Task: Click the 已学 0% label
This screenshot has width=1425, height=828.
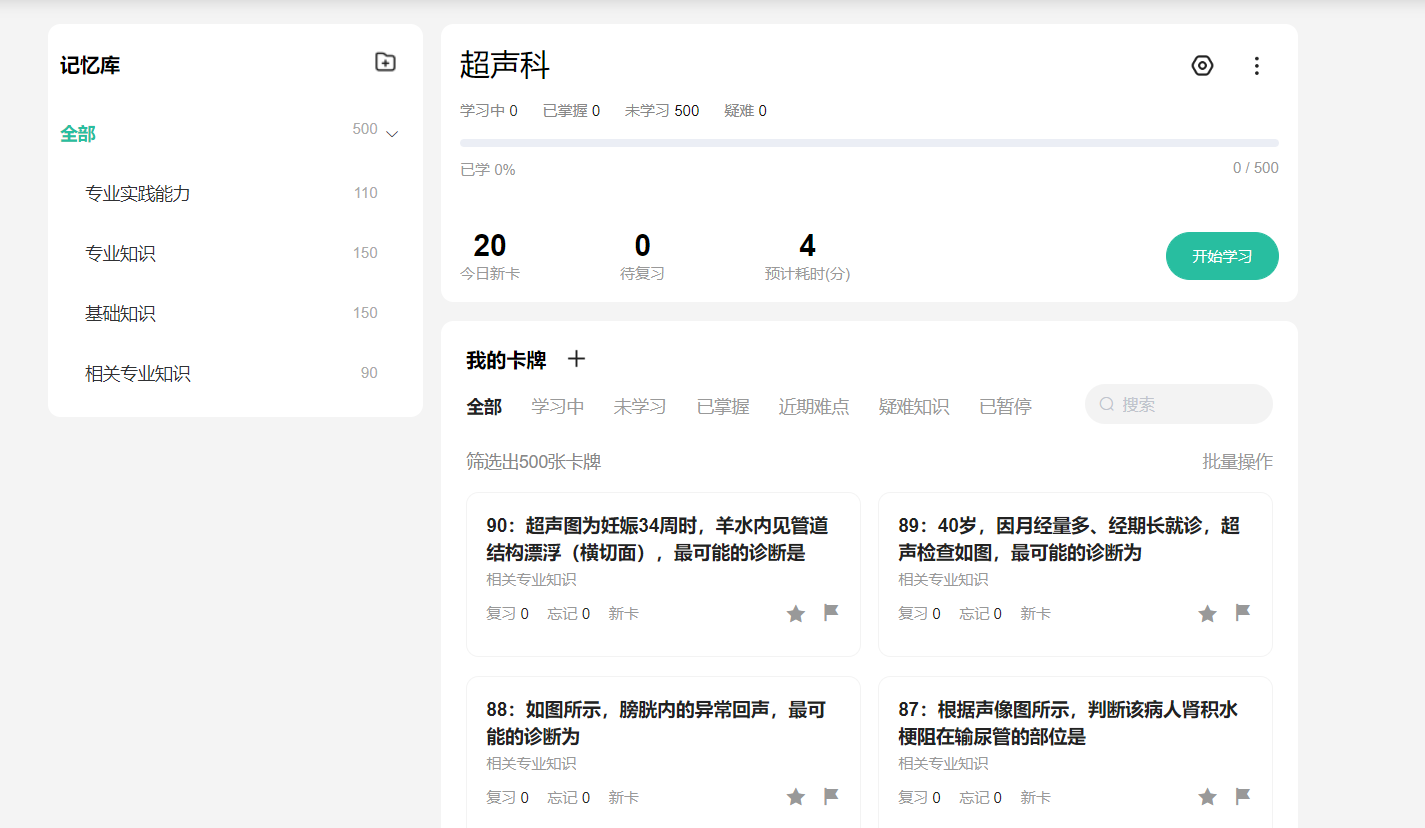Action: coord(488,170)
